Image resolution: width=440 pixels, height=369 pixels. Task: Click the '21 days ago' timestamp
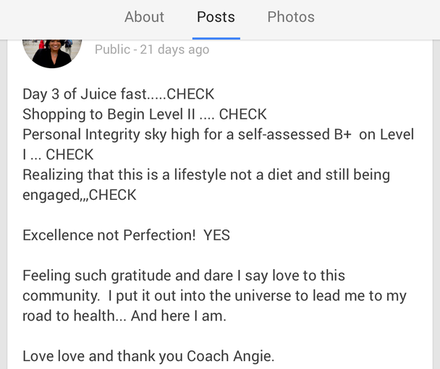tap(175, 50)
